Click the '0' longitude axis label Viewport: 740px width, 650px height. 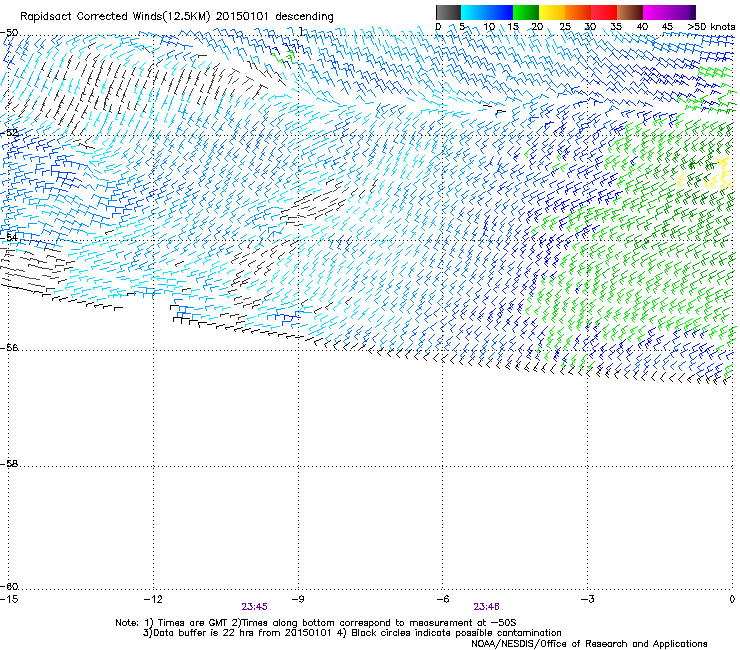coord(732,599)
